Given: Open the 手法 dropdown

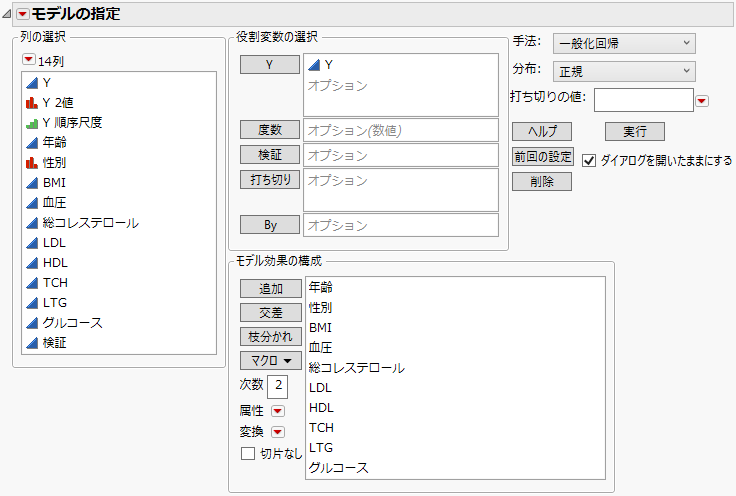Looking at the screenshot, I should click(x=624, y=42).
